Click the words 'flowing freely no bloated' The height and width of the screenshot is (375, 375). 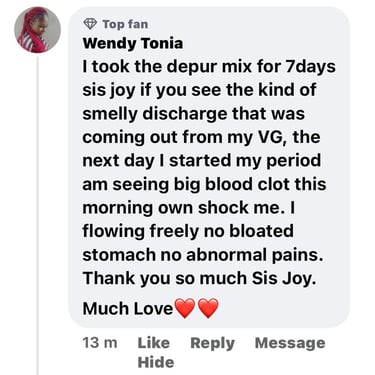(188, 231)
